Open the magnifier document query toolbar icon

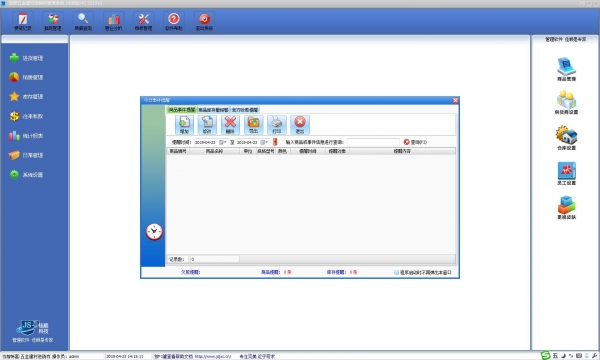(83, 21)
